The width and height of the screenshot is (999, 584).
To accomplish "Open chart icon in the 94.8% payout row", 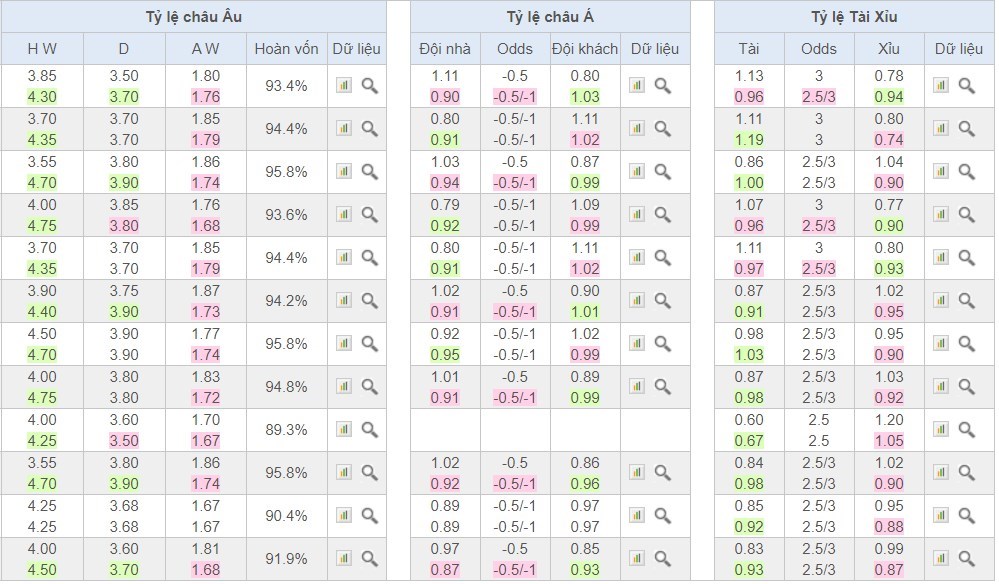I will tap(344, 387).
